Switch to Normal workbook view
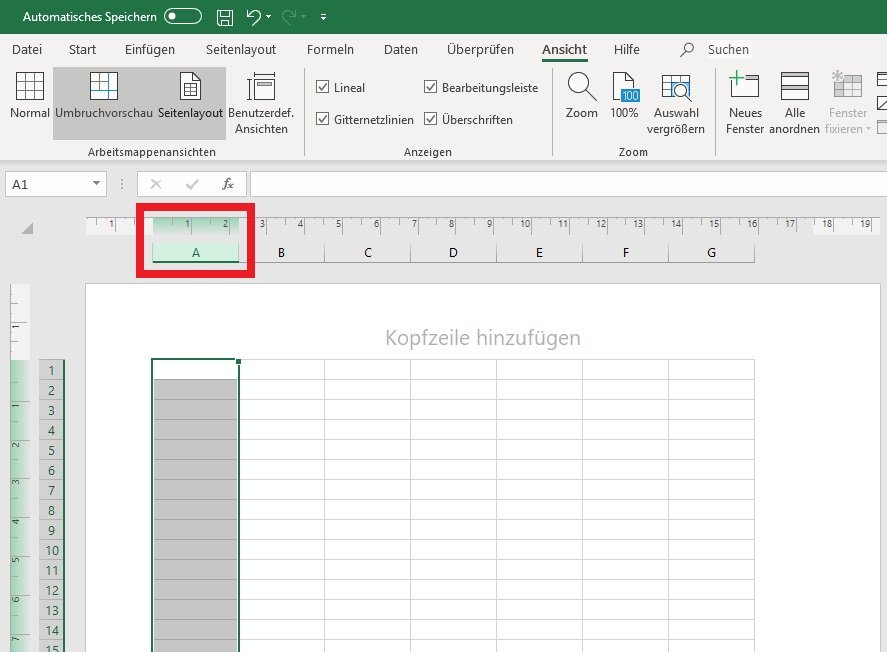This screenshot has width=887, height=652. (x=30, y=97)
